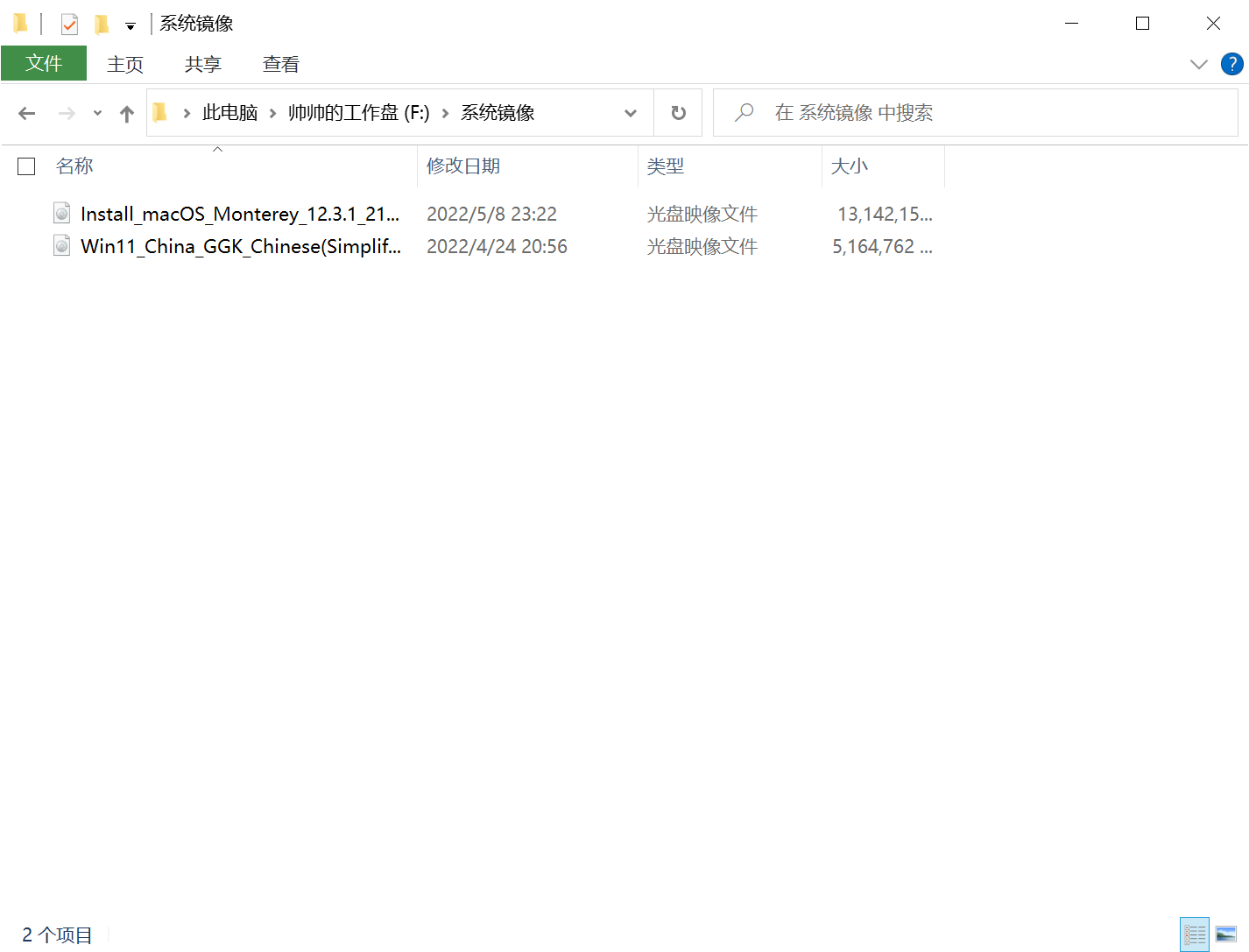
Task: Go forward with the right arrow
Action: [x=67, y=113]
